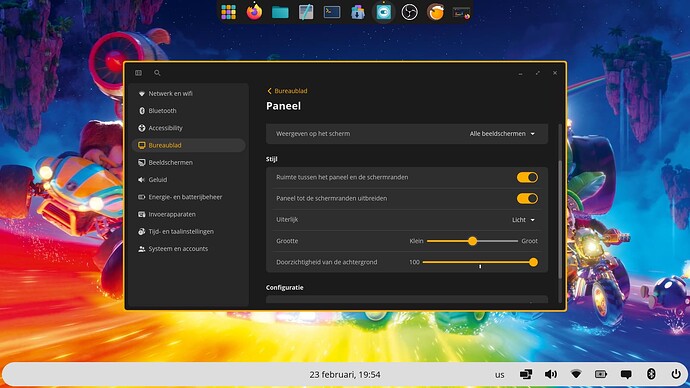Go back to Bureaublad

coord(287,91)
